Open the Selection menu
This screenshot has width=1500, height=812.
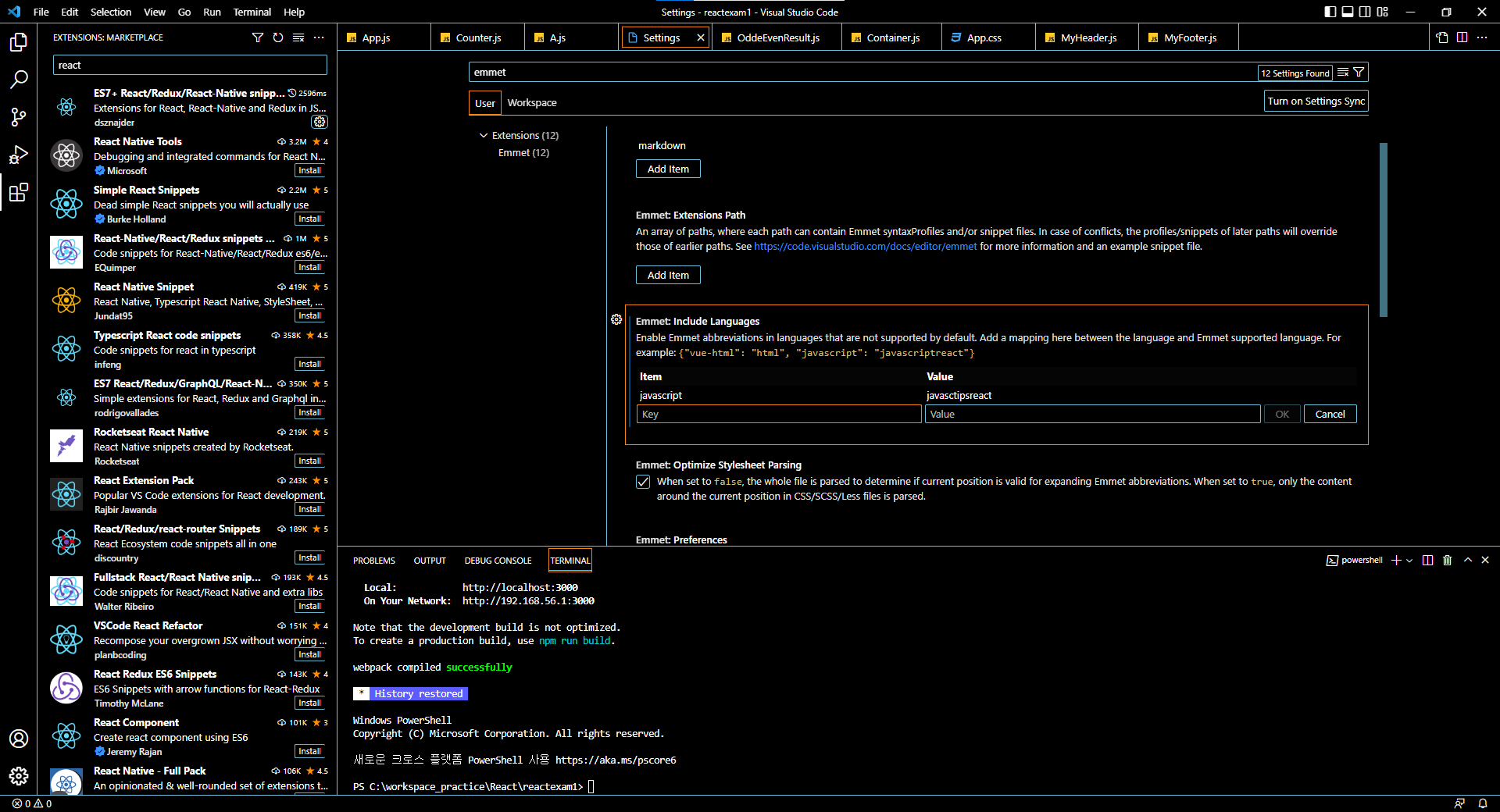111,12
